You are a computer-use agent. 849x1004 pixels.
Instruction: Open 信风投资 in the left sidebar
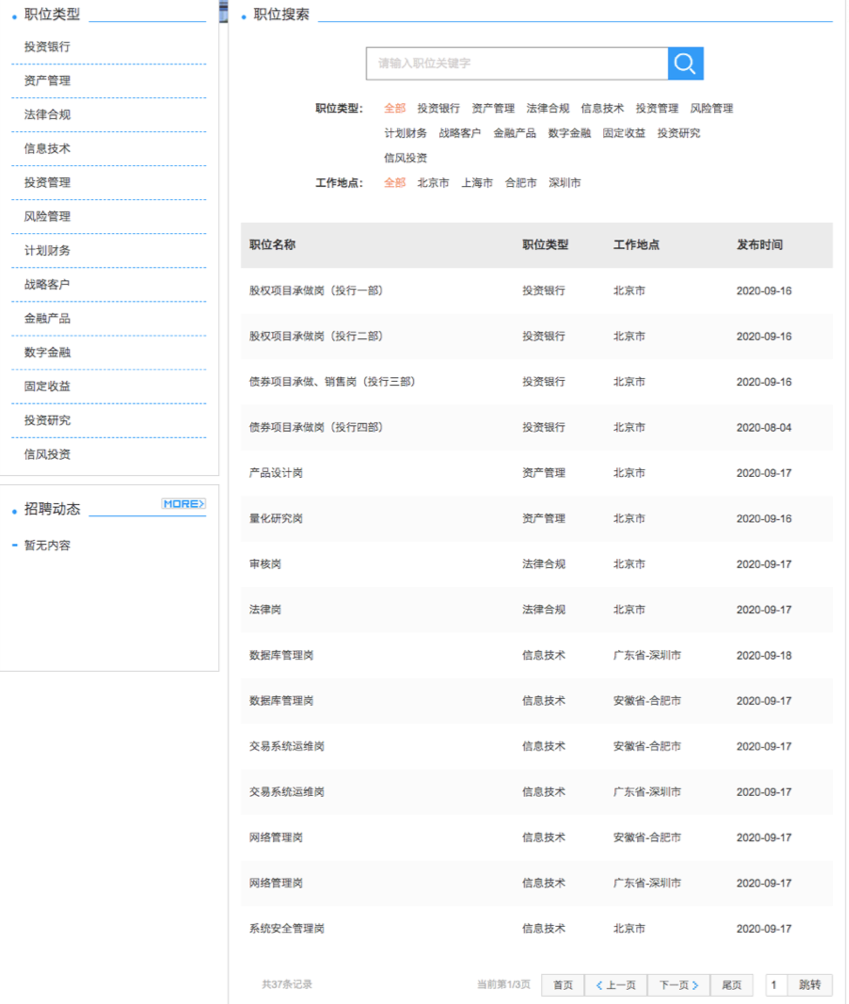47,454
